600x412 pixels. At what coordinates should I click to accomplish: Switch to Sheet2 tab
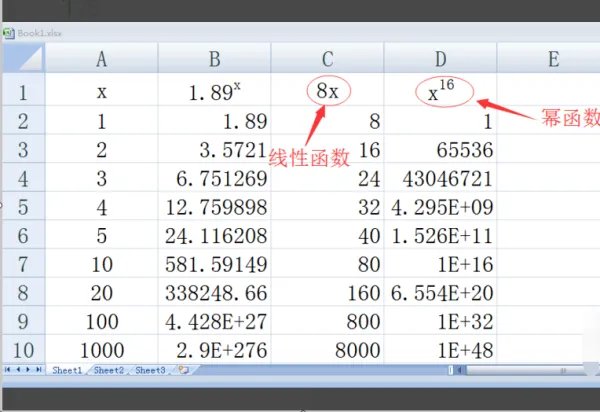(109, 370)
